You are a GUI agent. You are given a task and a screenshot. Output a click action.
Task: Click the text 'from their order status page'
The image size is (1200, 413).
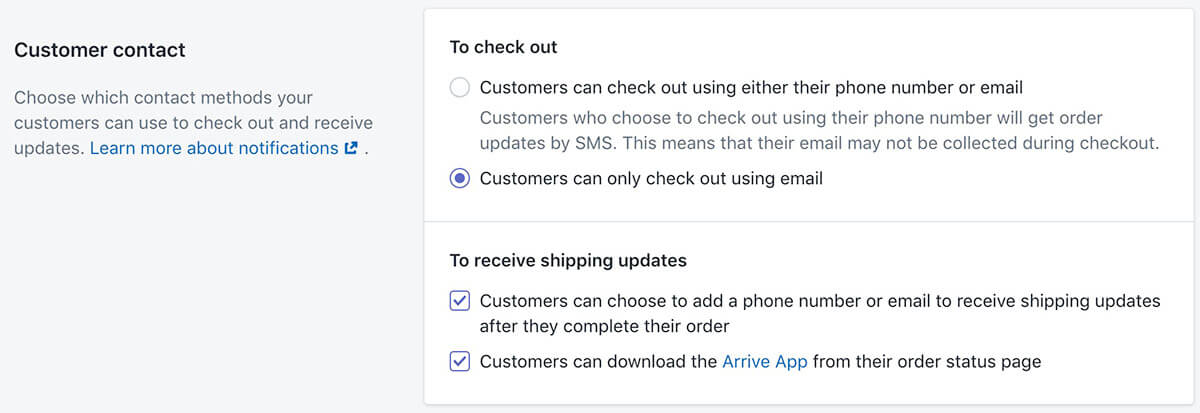pyautogui.click(x=927, y=362)
